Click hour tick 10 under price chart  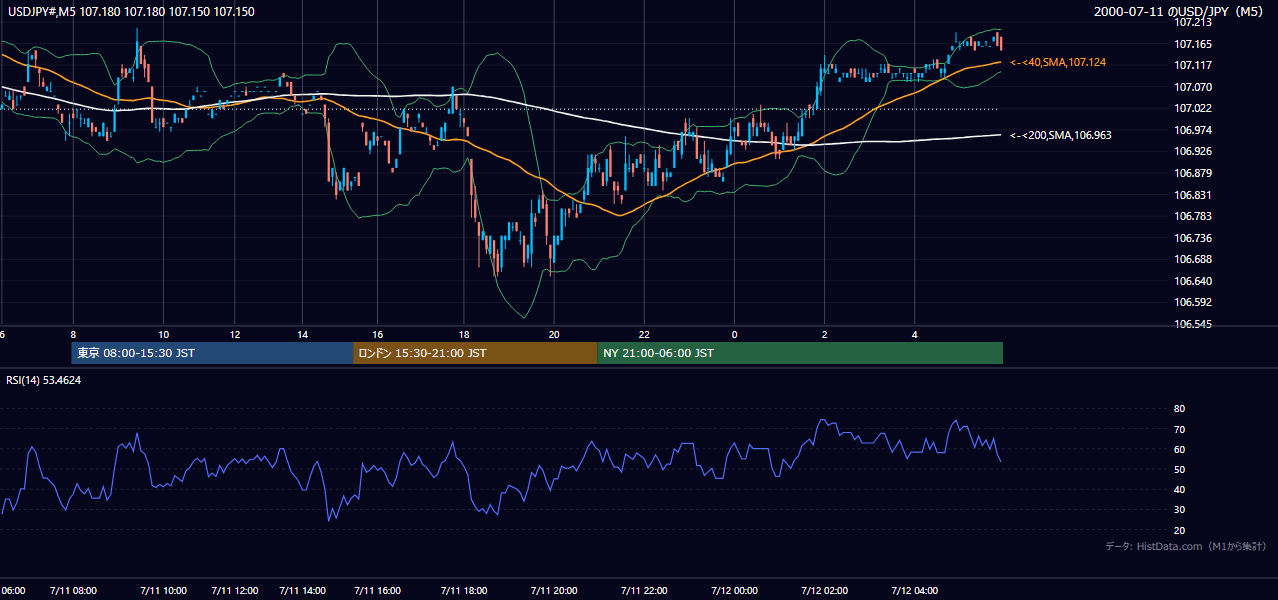(163, 334)
